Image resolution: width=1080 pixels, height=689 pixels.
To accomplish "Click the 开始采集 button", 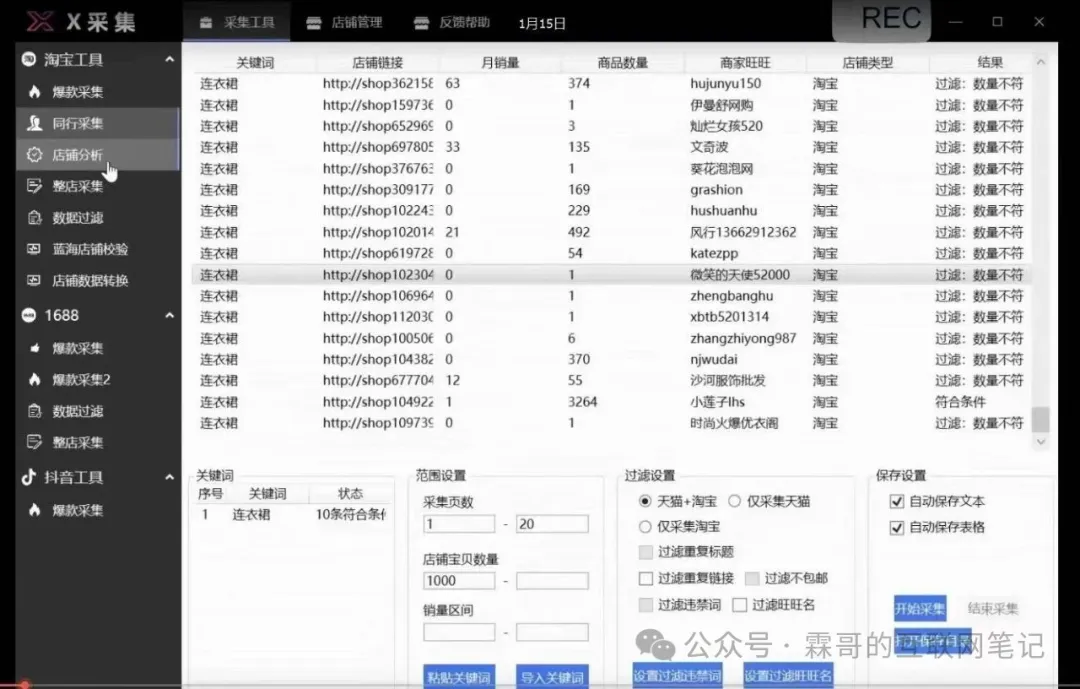I will tap(919, 608).
